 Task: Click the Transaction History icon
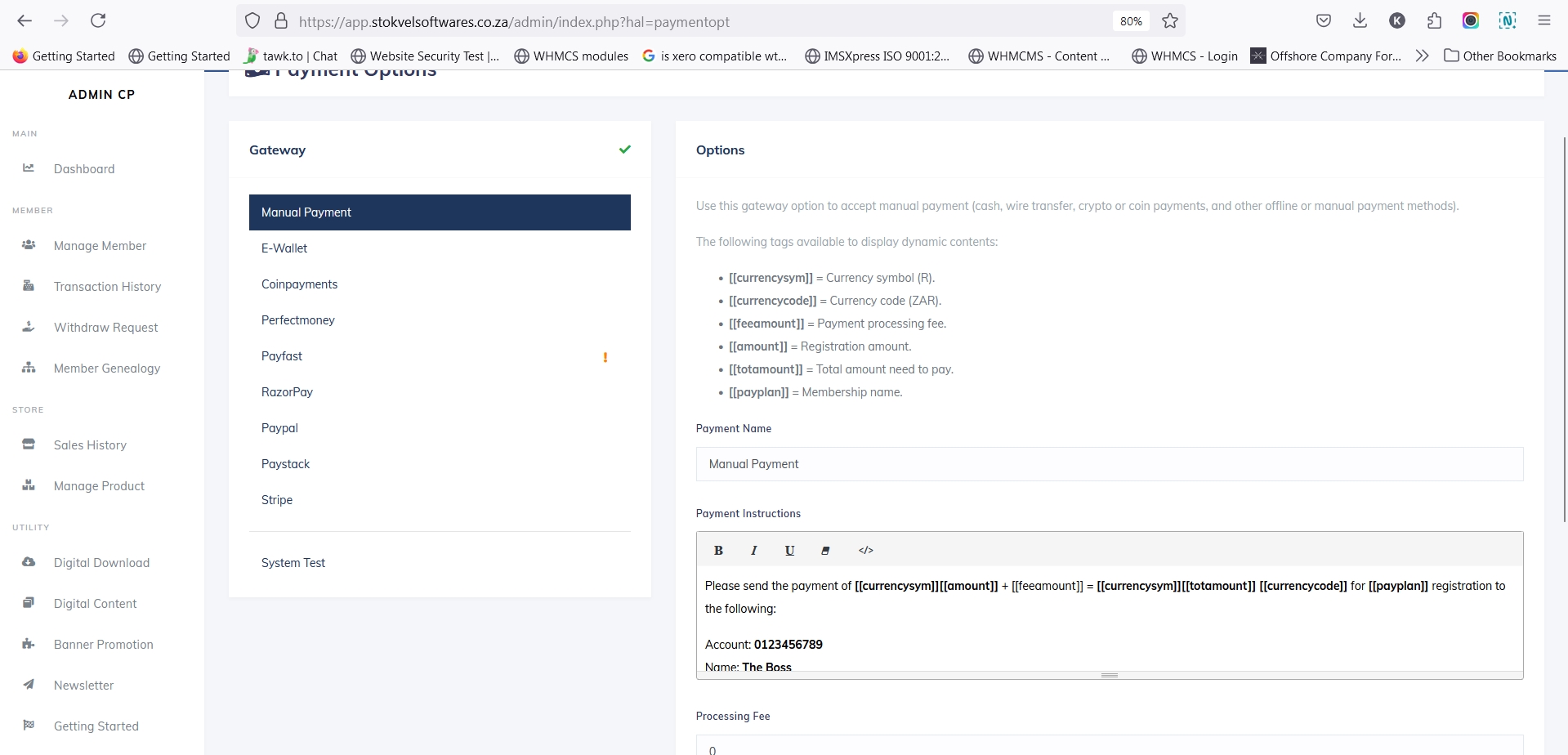pos(29,285)
